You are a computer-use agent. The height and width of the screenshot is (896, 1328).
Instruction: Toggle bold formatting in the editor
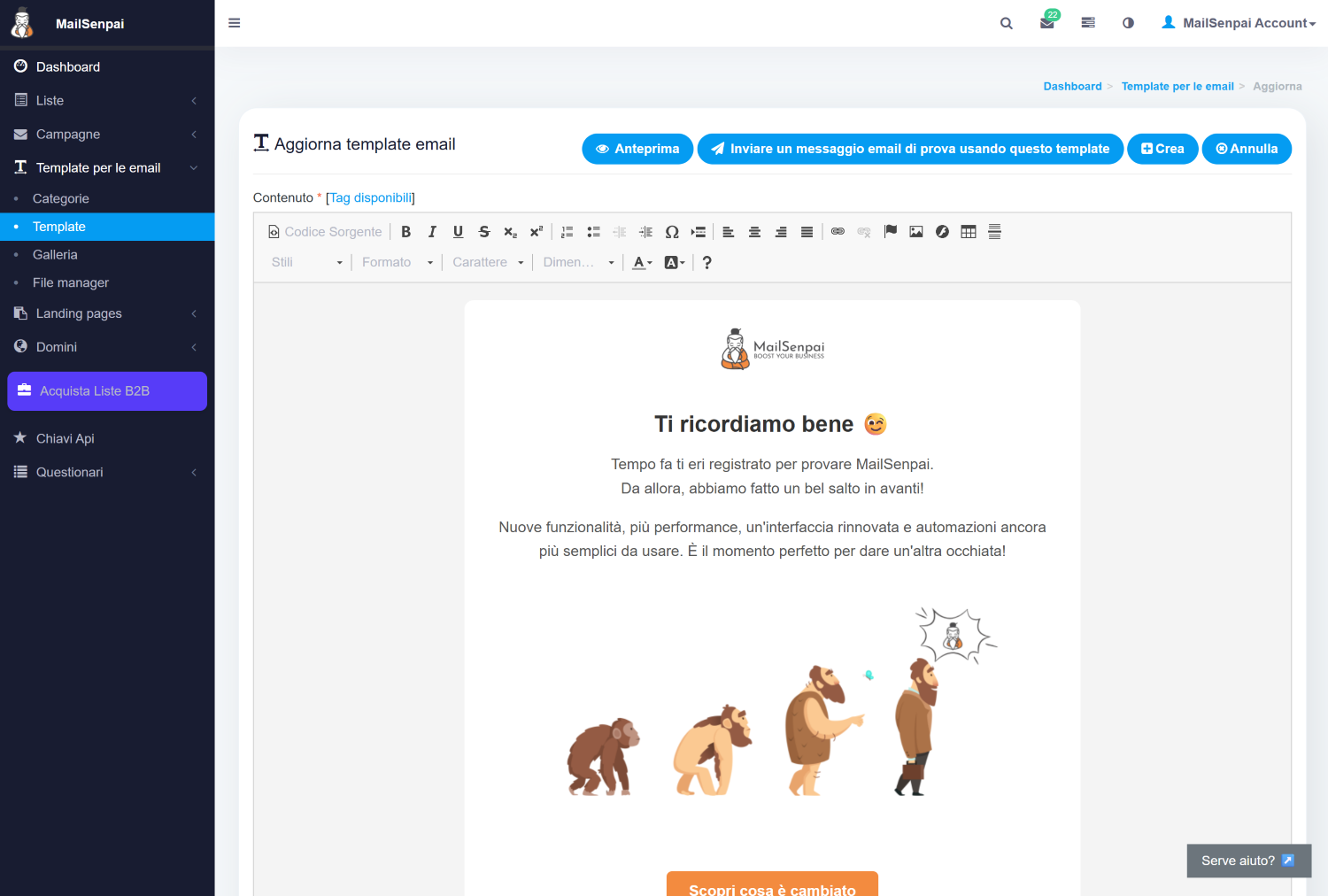tap(405, 232)
